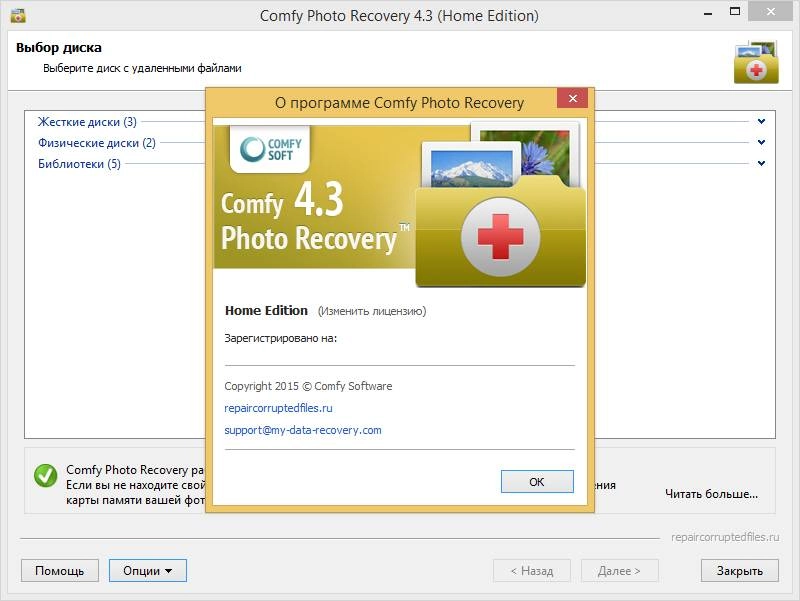Click the Зарегистрировано на: label

(281, 338)
